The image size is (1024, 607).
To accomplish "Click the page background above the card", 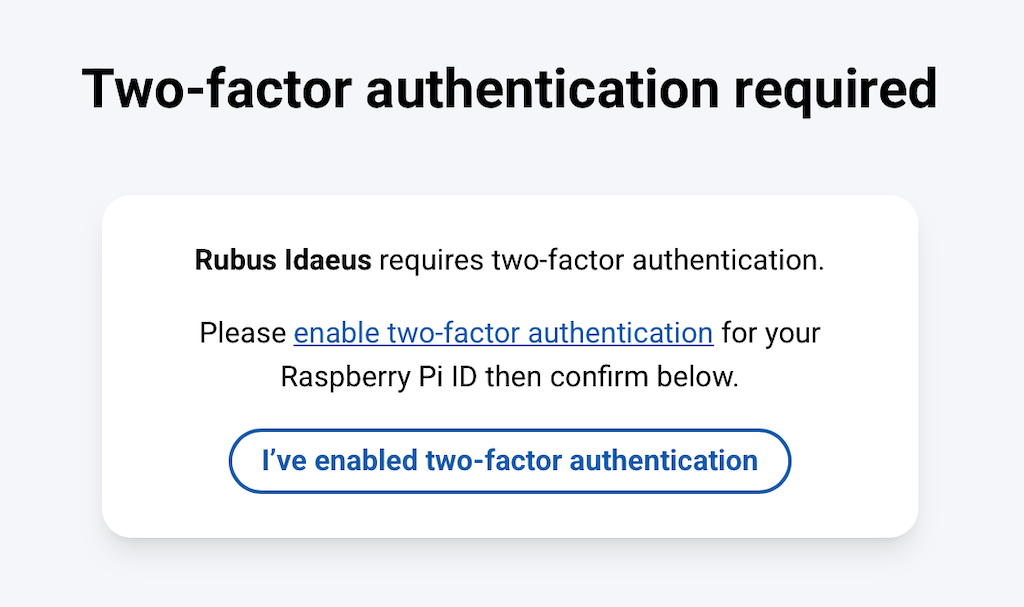I will 510,160.
